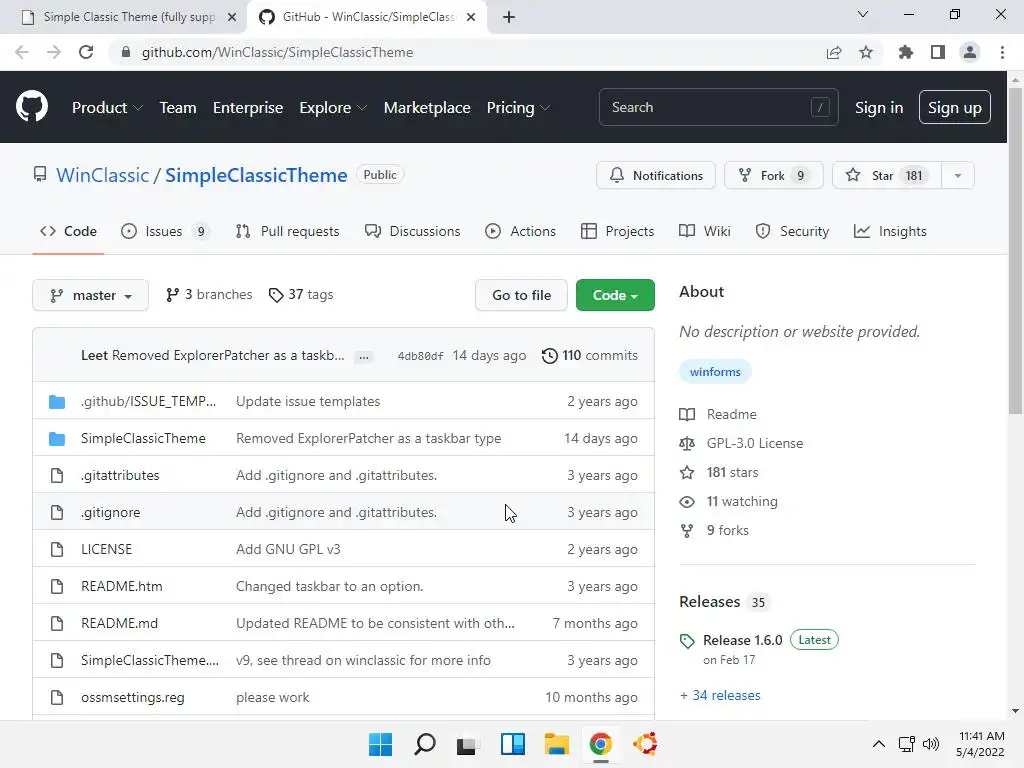1024x768 pixels.
Task: Click file icon beside LICENSE
Action: tap(57, 549)
